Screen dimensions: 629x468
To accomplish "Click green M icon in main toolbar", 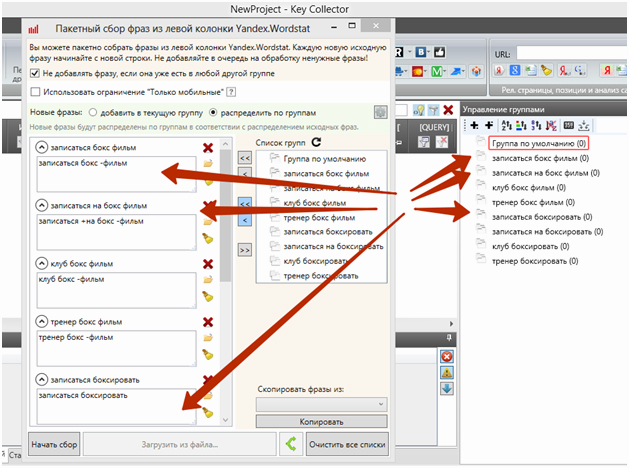I will pyautogui.click(x=436, y=72).
